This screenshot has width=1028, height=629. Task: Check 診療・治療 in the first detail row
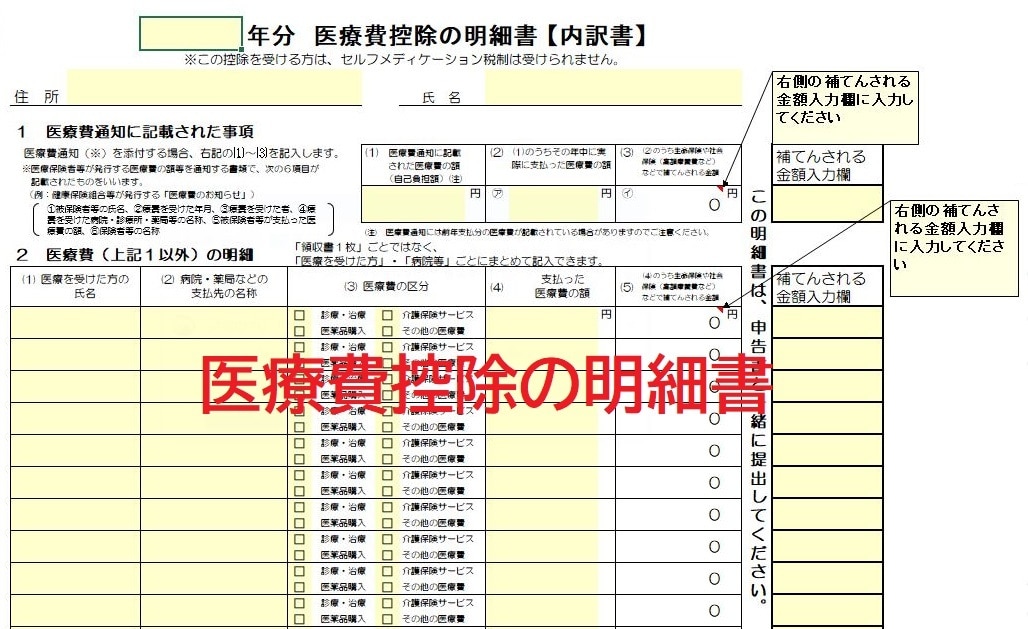click(x=300, y=315)
